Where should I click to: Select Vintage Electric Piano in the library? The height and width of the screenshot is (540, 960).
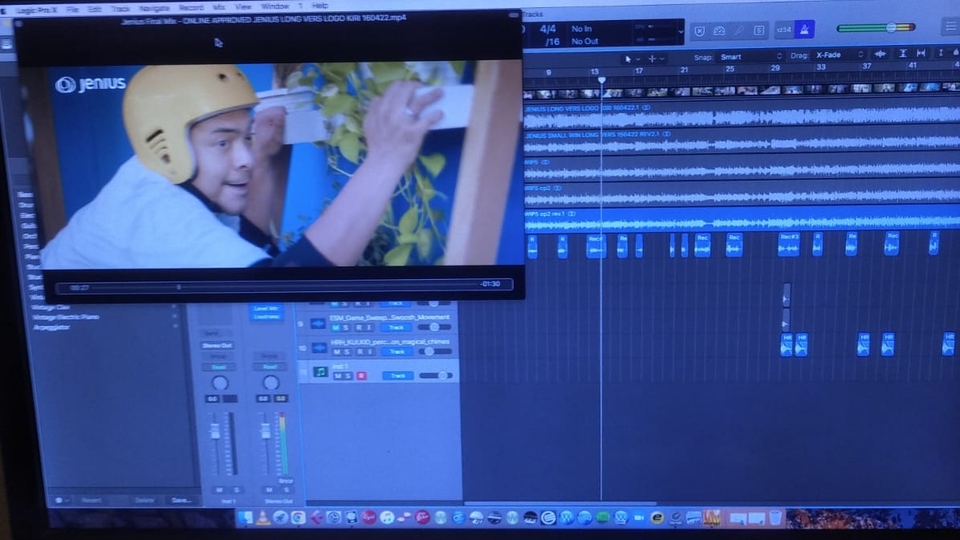66,317
